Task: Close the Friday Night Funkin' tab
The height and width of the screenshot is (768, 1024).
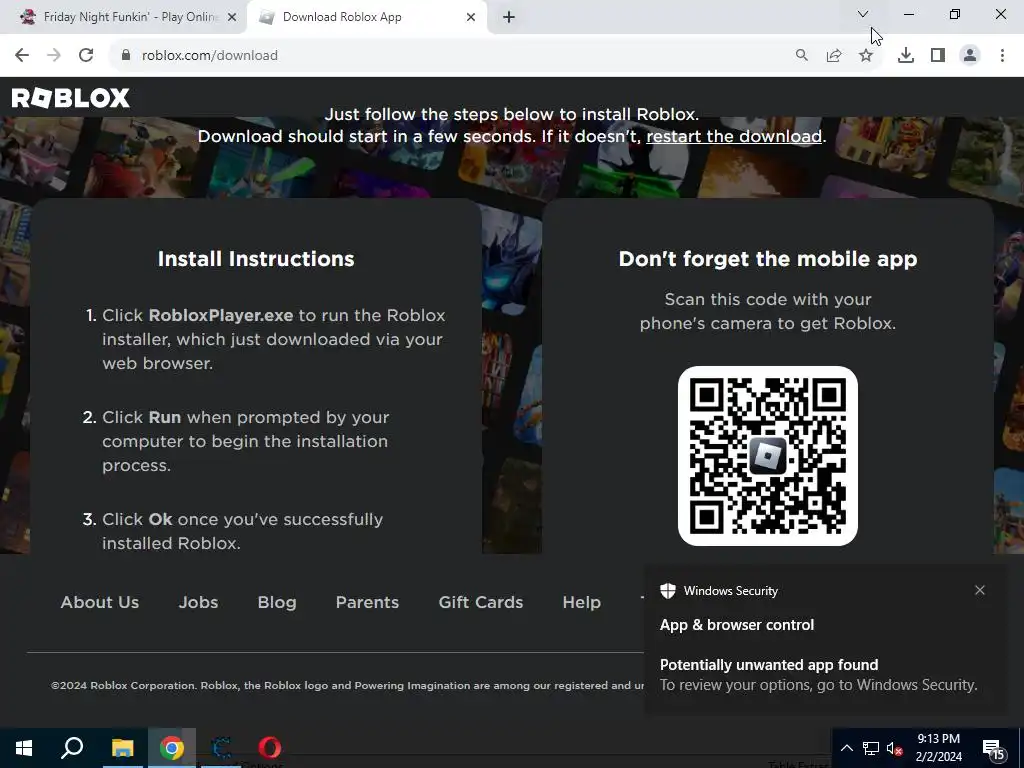Action: [x=232, y=17]
